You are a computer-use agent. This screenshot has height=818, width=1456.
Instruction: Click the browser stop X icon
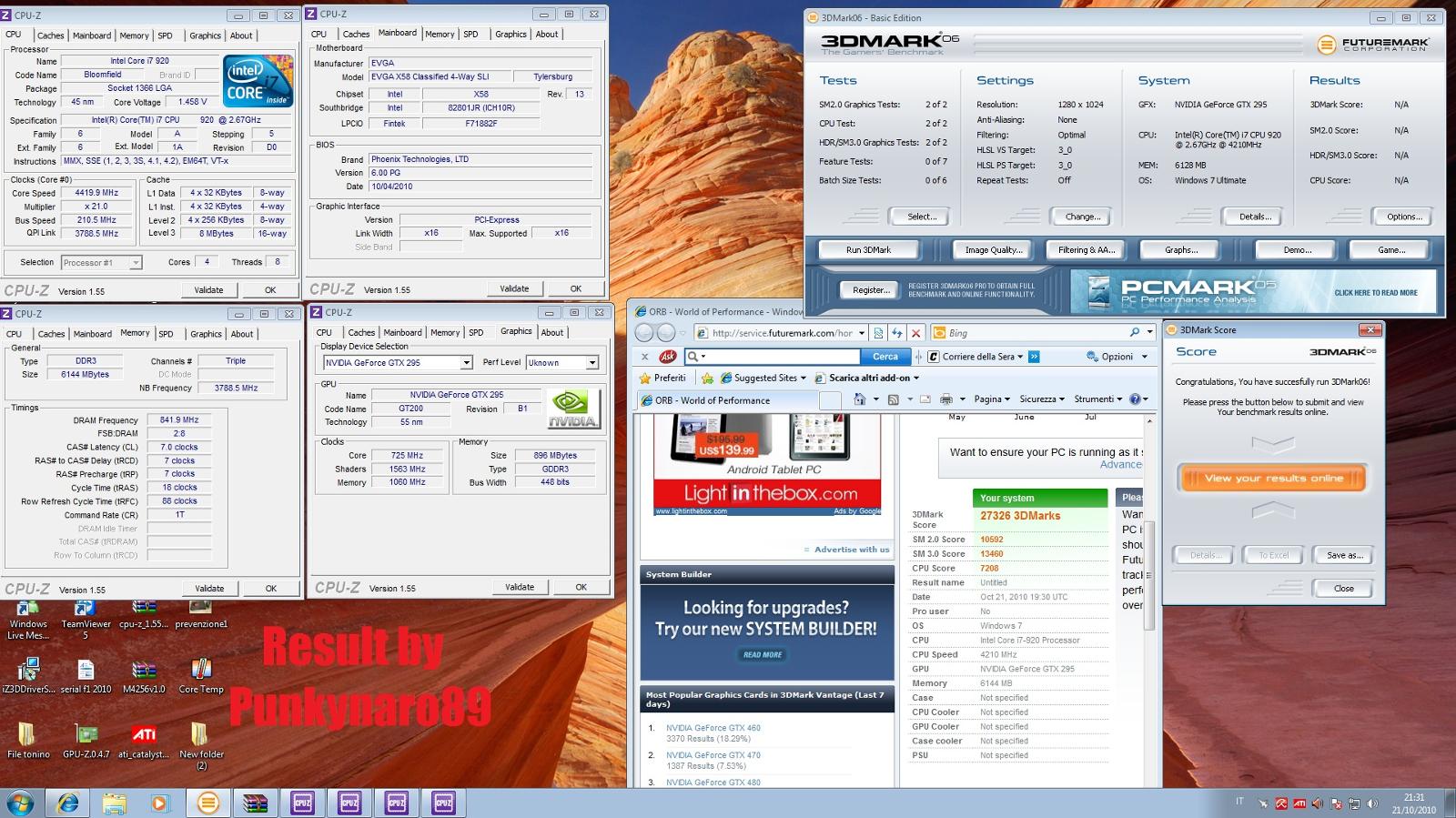[915, 333]
